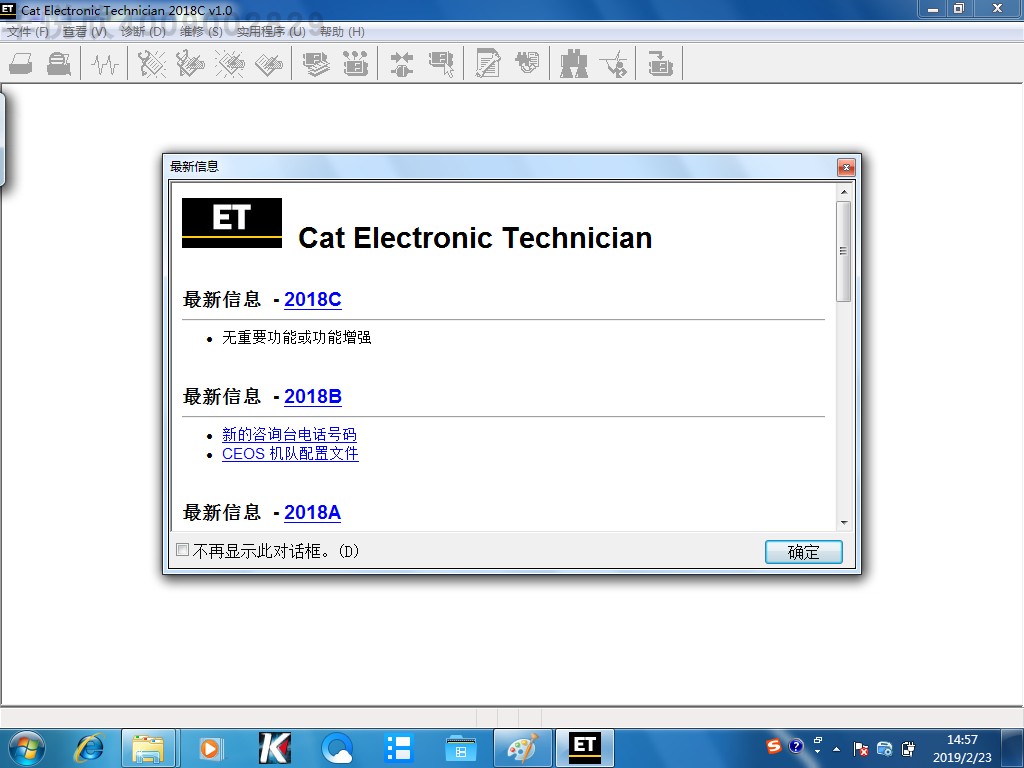The width and height of the screenshot is (1024, 768).
Task: Follow the 2018B release link
Action: (313, 396)
